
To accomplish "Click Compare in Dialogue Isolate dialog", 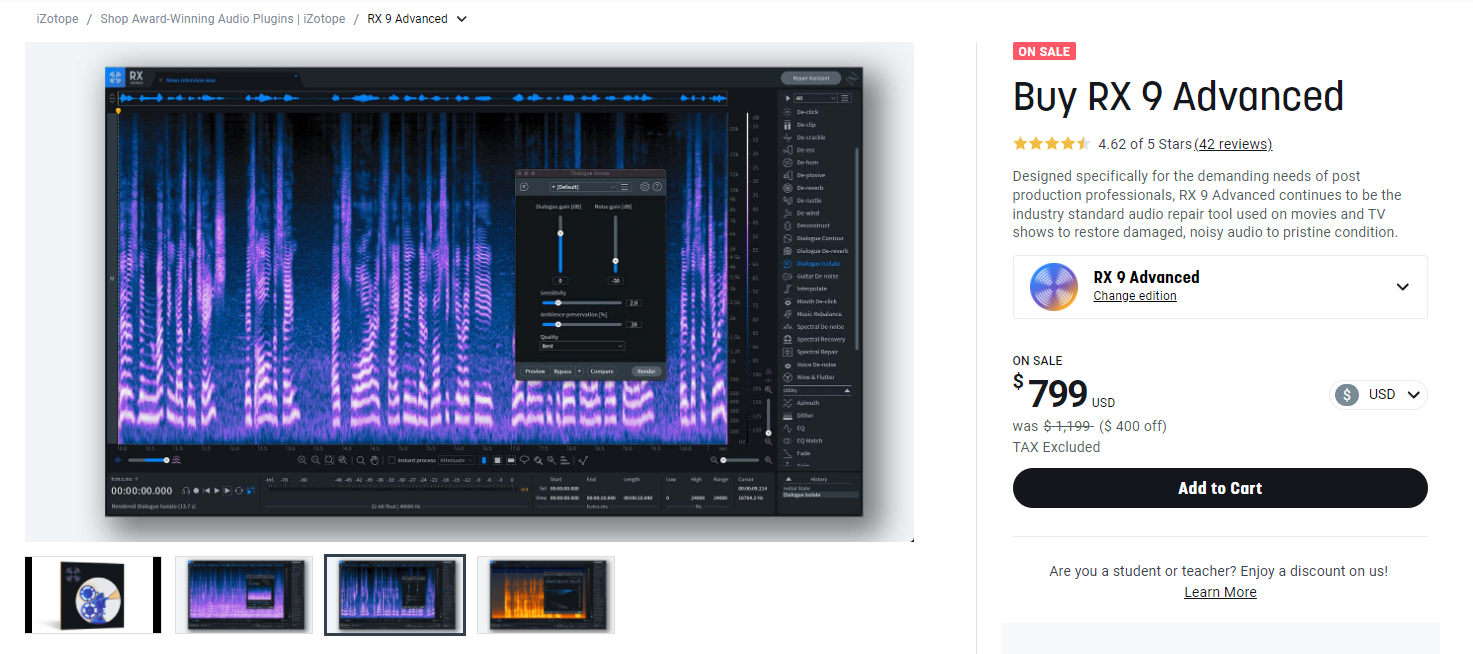I will 602,371.
